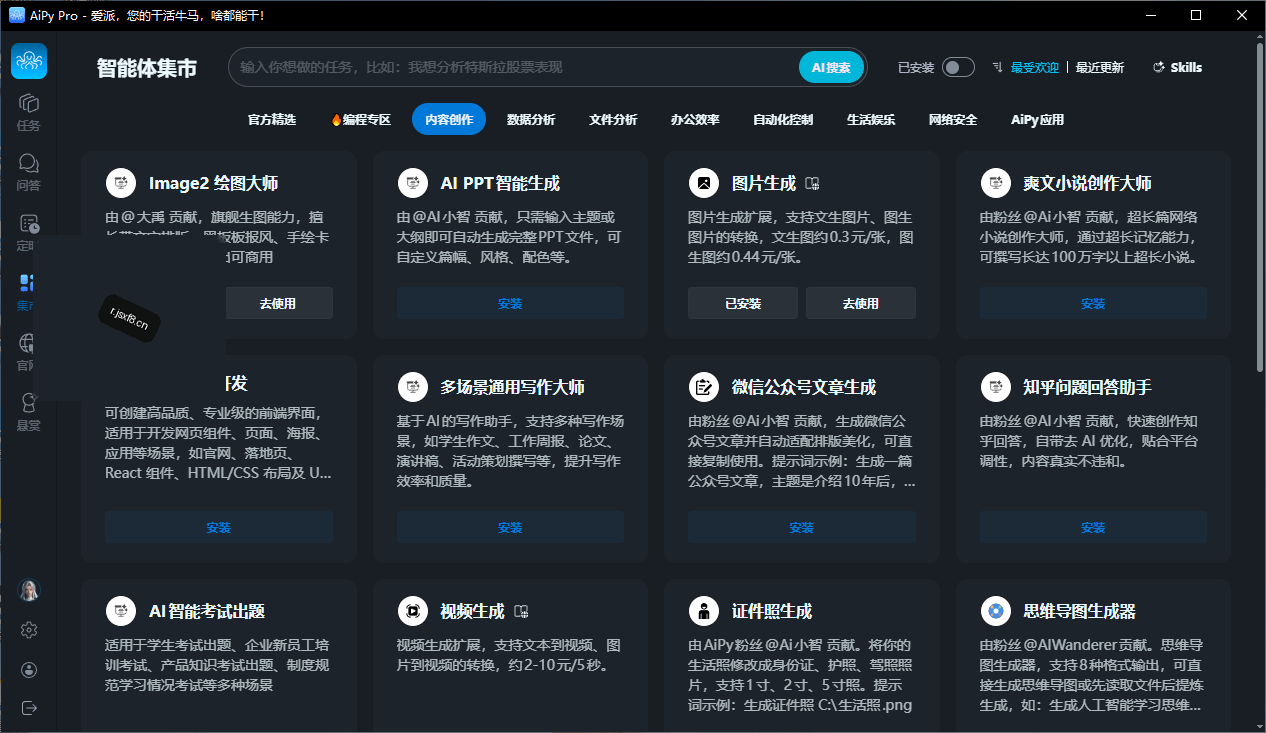Open the Skills link at top right
Image resolution: width=1266 pixels, height=733 pixels.
point(1178,67)
